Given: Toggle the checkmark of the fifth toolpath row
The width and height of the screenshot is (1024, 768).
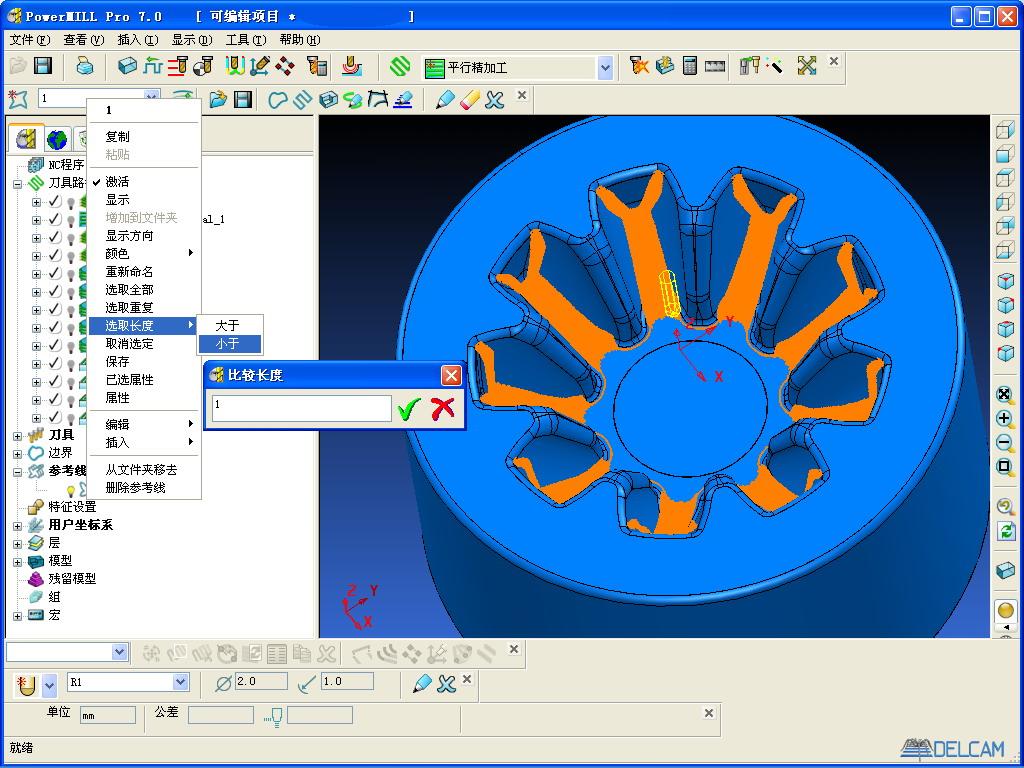Looking at the screenshot, I should click(x=55, y=273).
